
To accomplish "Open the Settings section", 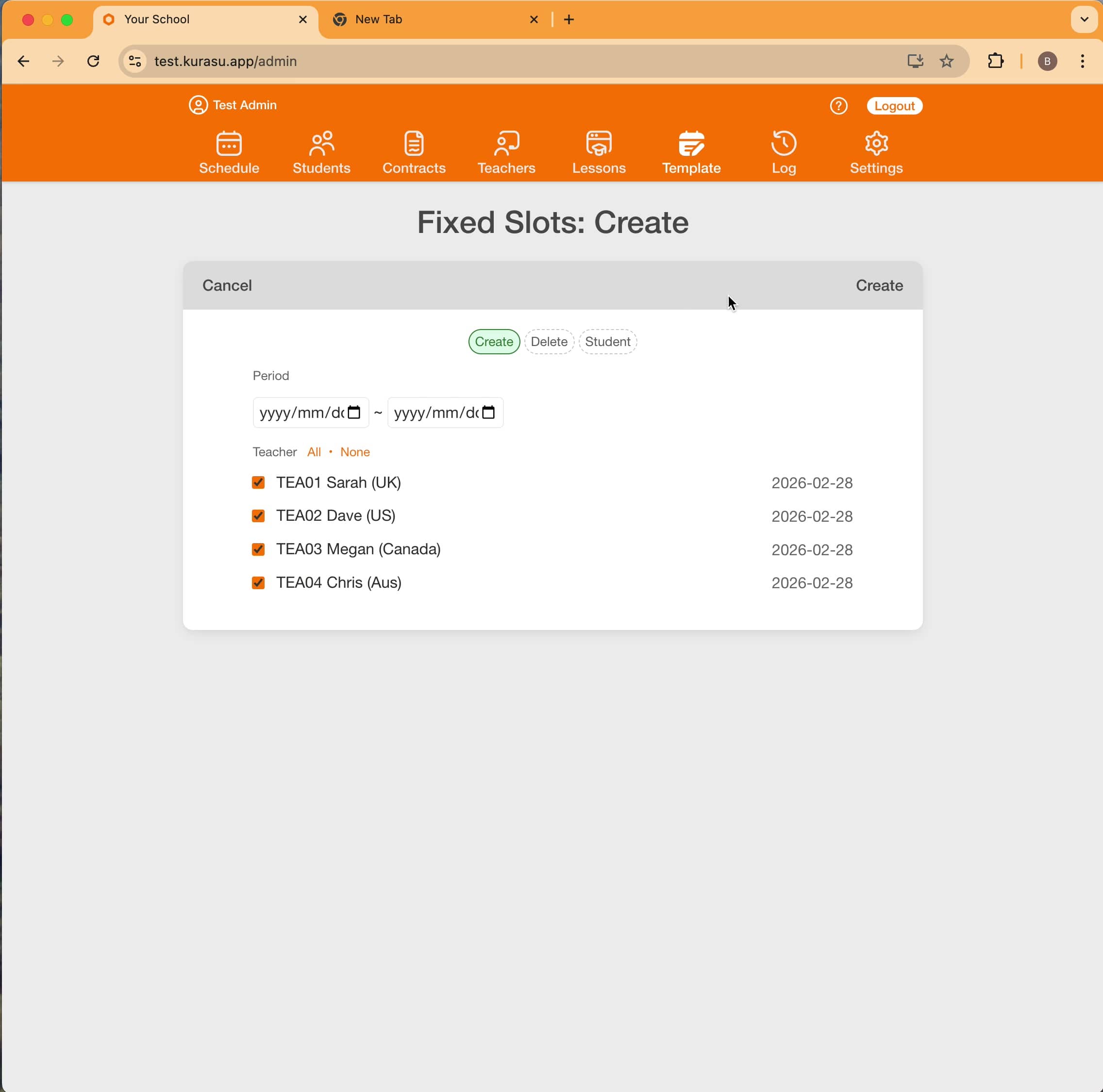I will (x=876, y=152).
